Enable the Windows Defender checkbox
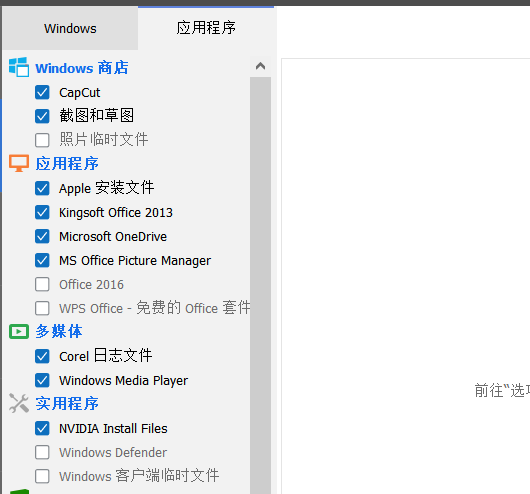The height and width of the screenshot is (494, 530). 42,452
